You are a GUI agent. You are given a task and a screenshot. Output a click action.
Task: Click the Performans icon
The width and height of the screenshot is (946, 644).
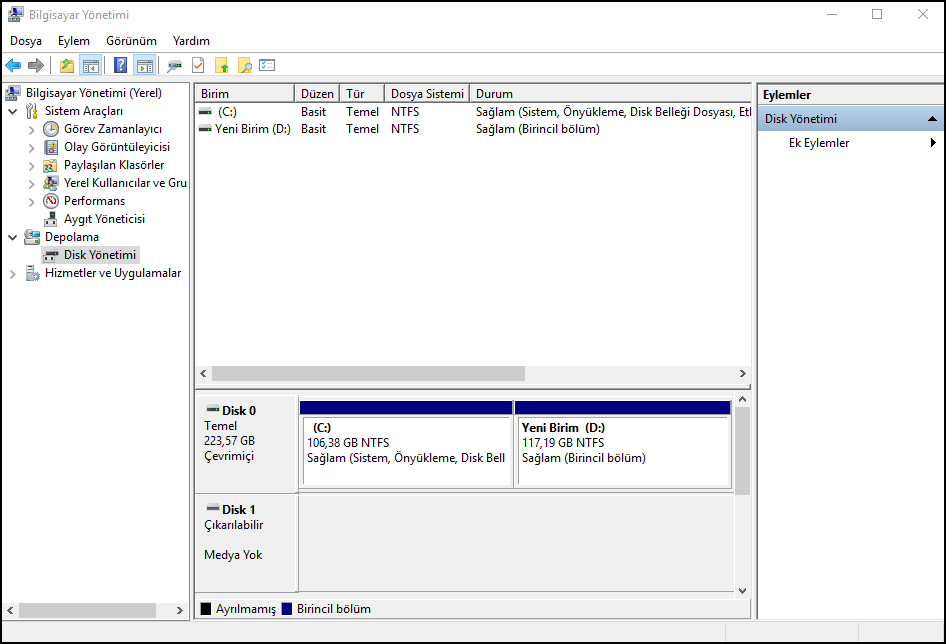(51, 201)
